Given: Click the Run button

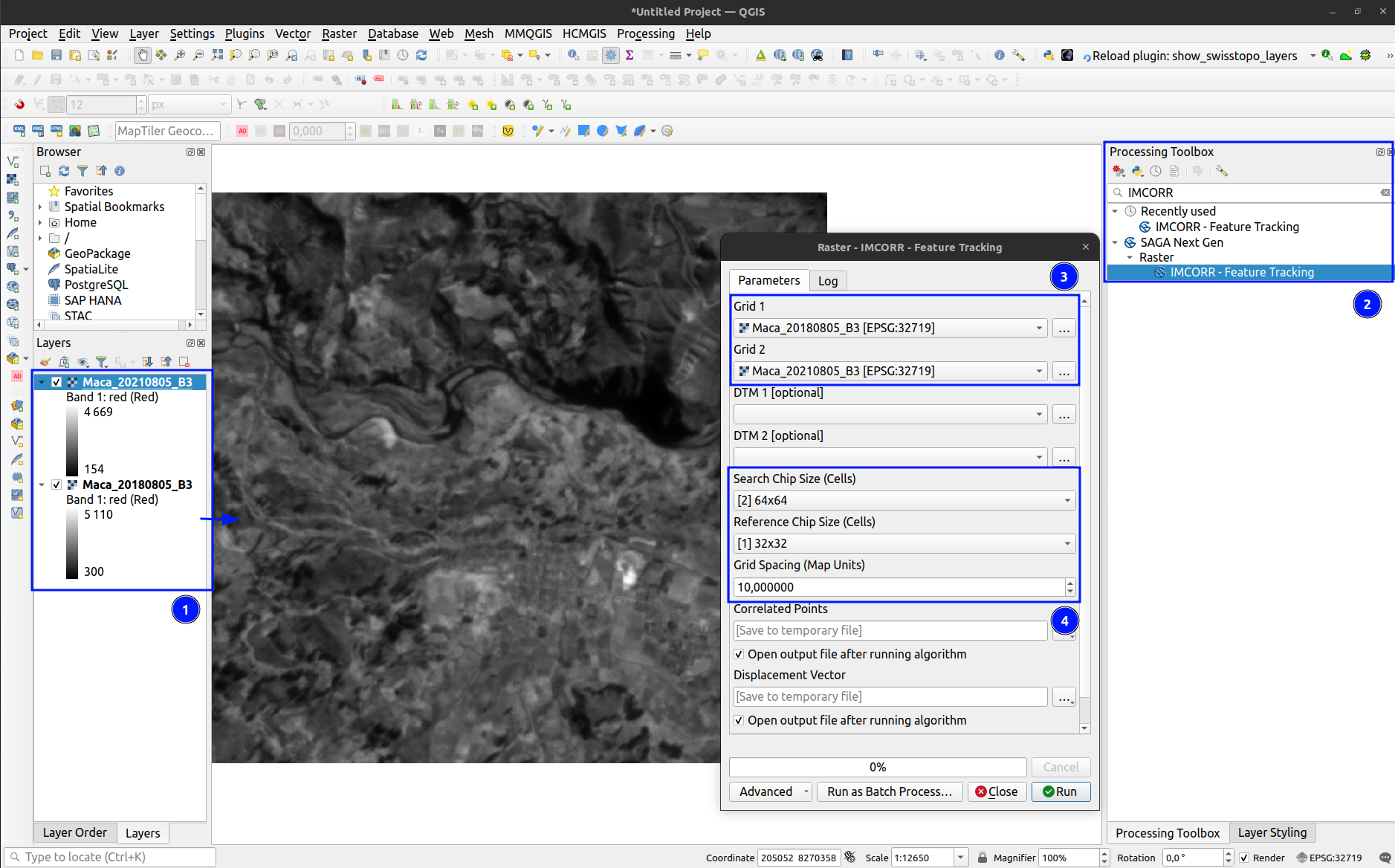Looking at the screenshot, I should pyautogui.click(x=1060, y=791).
